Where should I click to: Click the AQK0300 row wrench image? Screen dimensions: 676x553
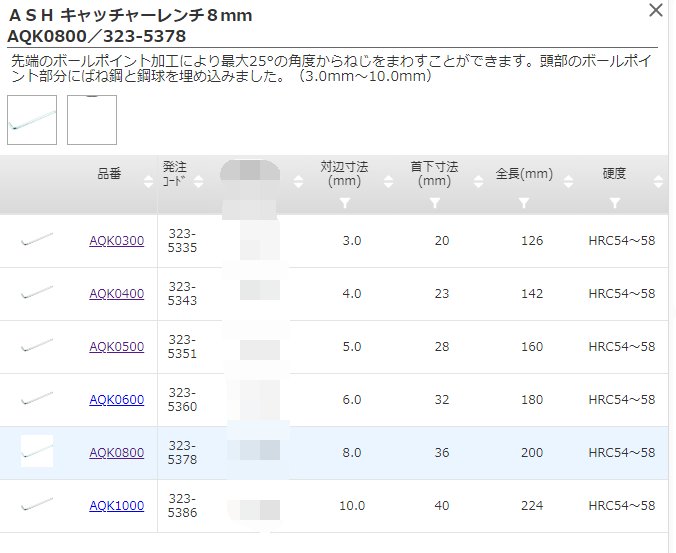[37, 240]
